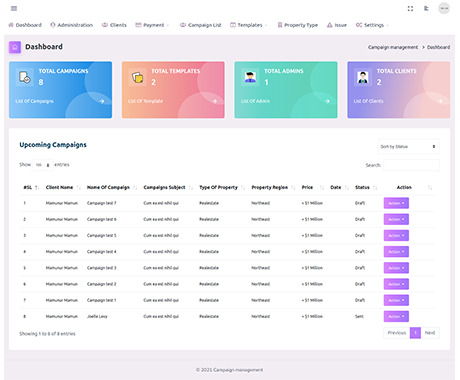Sort table by Date column arrows
The width and height of the screenshot is (460, 380).
347,188
